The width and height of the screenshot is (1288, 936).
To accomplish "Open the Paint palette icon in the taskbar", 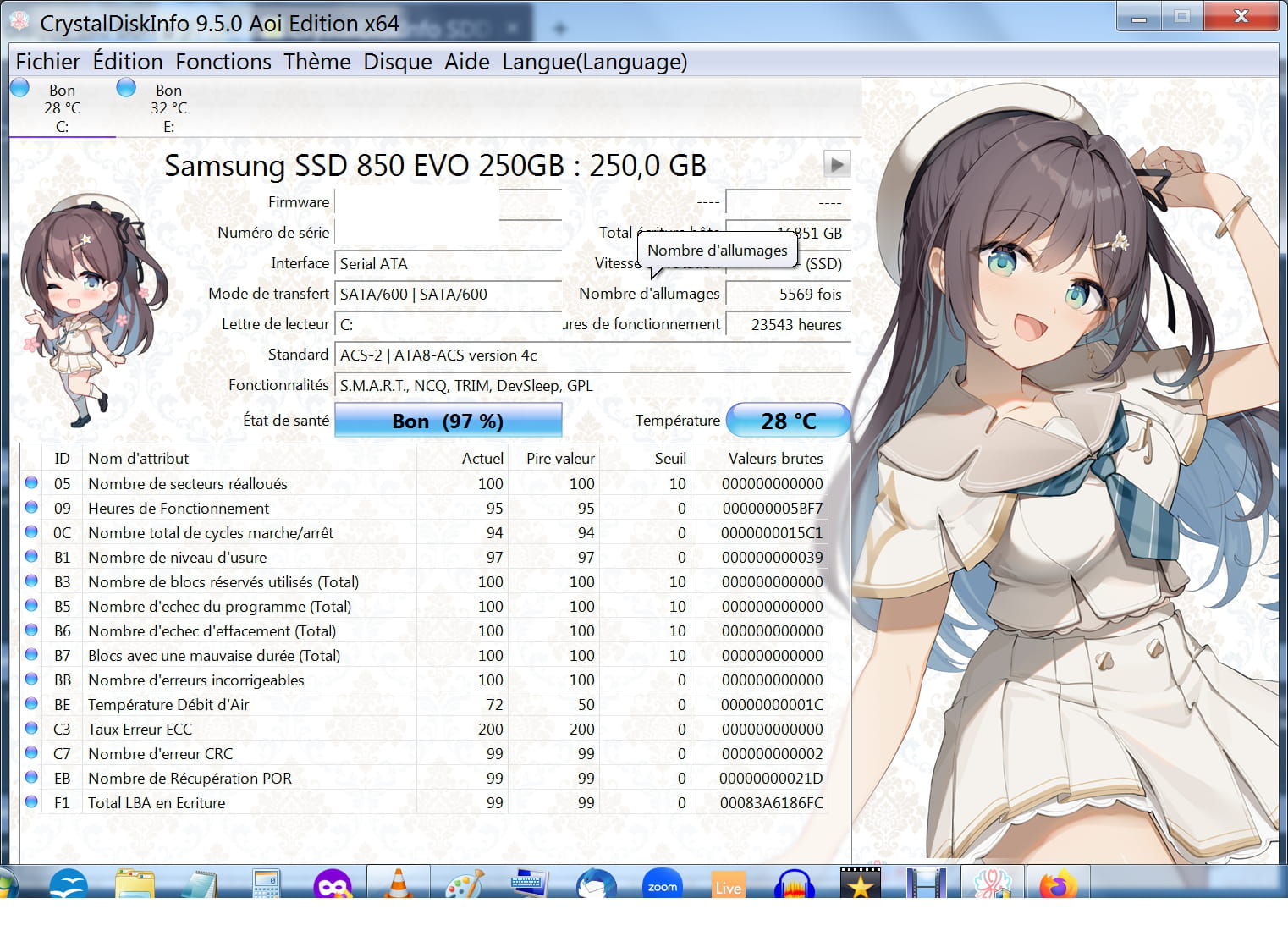I will click(465, 883).
